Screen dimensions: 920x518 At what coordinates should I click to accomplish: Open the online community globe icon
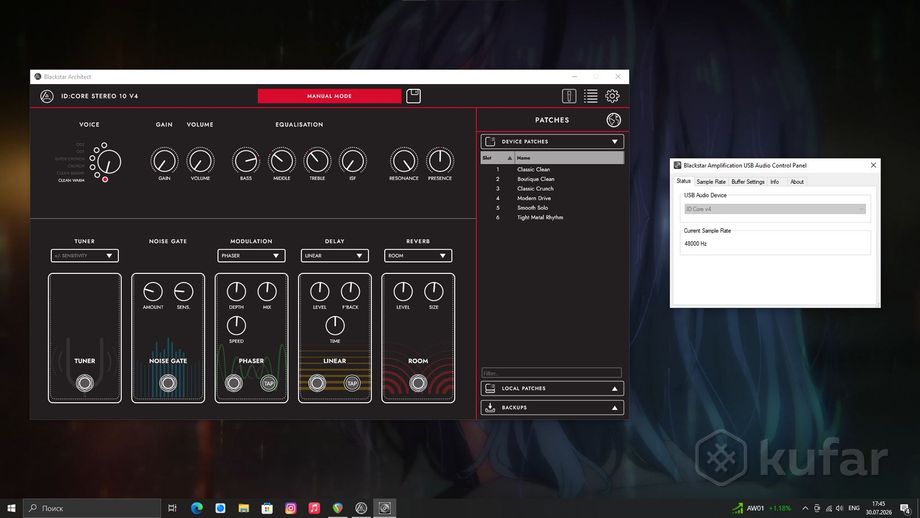(x=614, y=120)
